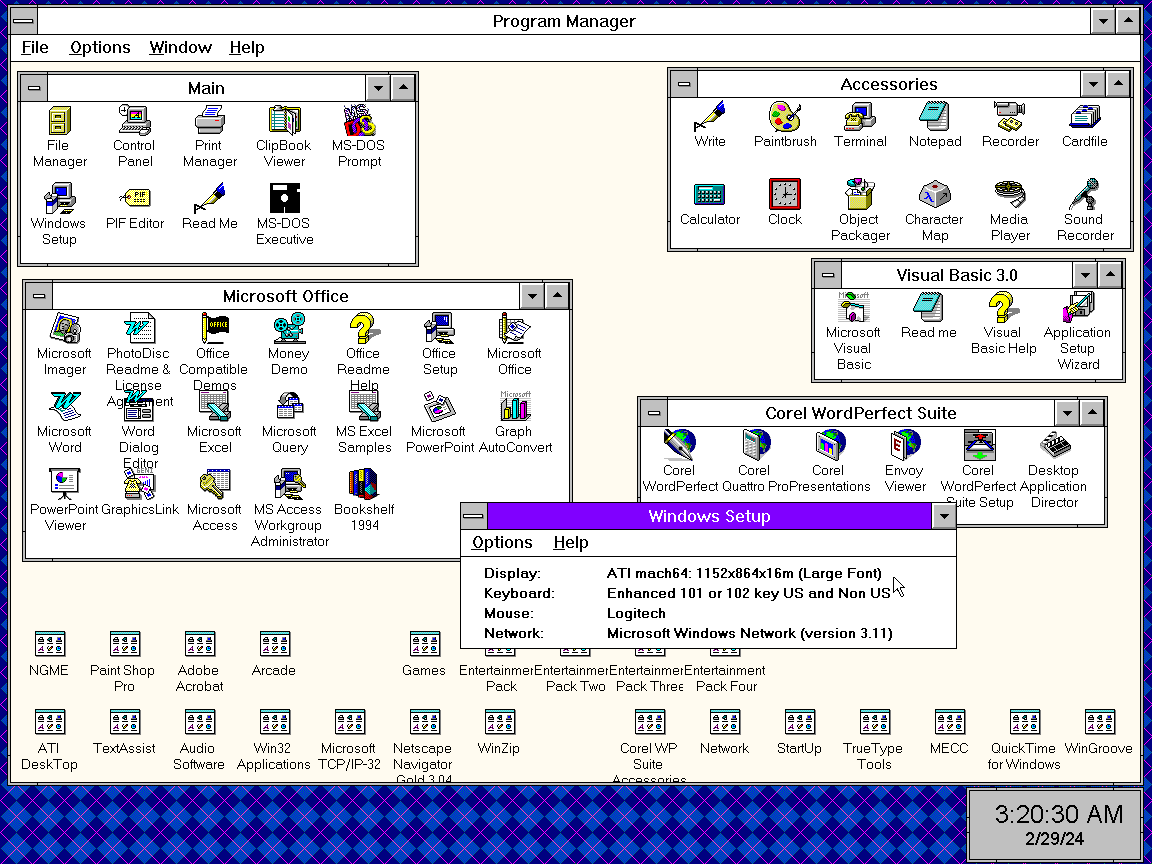Launch Control Panel from Main group
Image resolution: width=1152 pixels, height=864 pixels.
pos(134,120)
